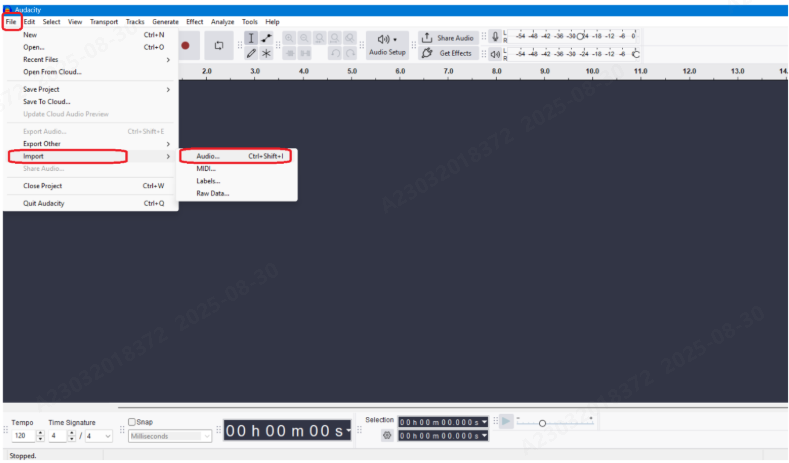The height and width of the screenshot is (463, 789).
Task: Open the Select menu
Action: 51,22
